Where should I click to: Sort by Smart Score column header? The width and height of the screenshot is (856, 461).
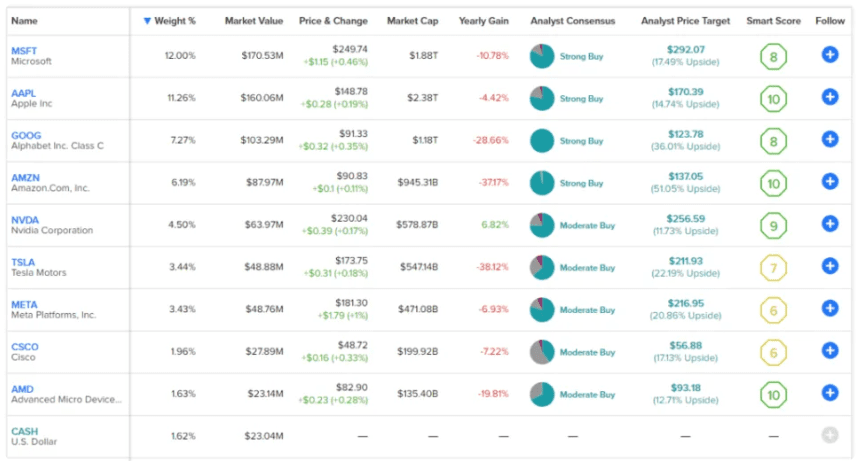point(774,21)
